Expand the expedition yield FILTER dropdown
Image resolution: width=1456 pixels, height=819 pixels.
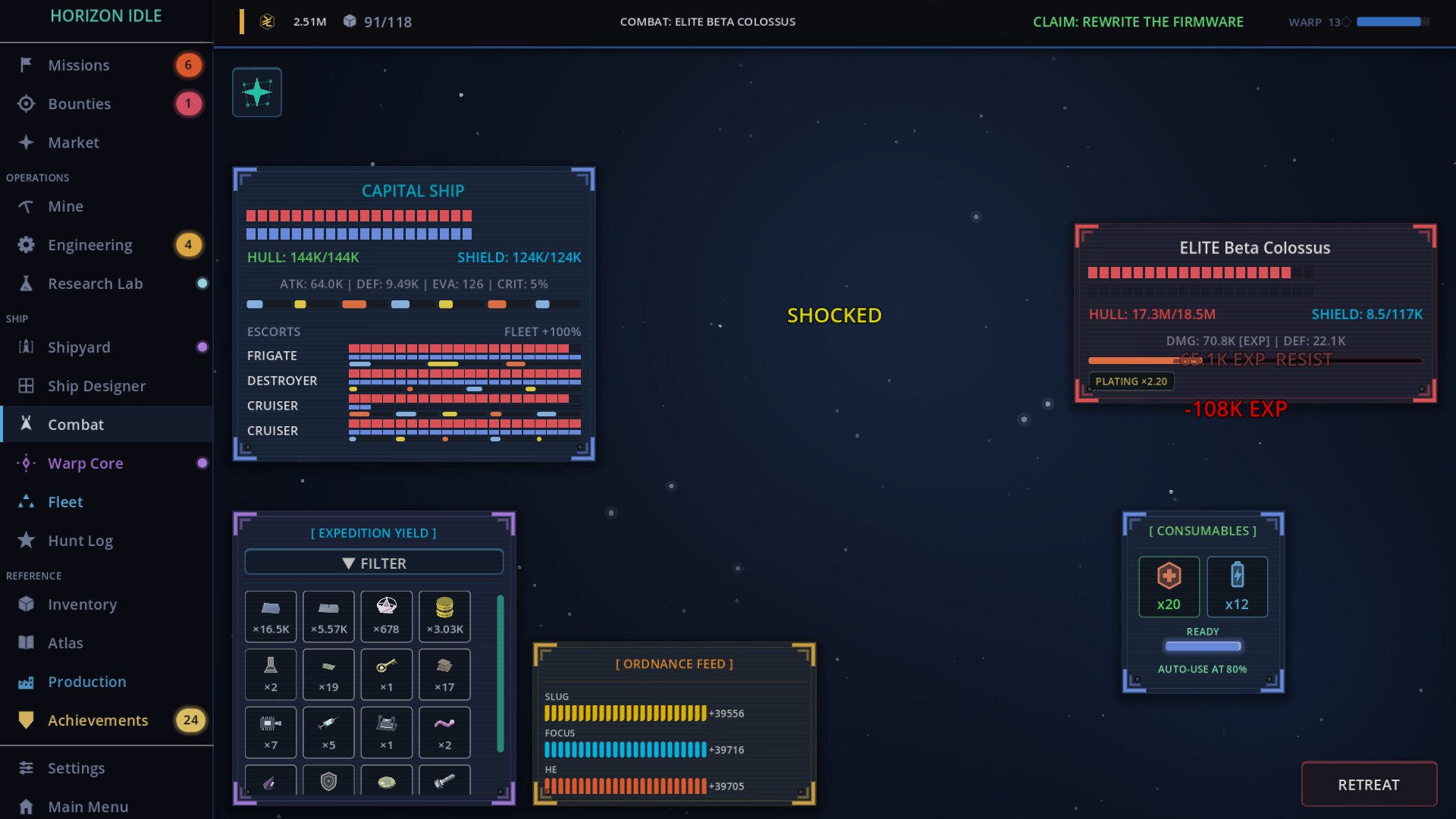click(374, 563)
